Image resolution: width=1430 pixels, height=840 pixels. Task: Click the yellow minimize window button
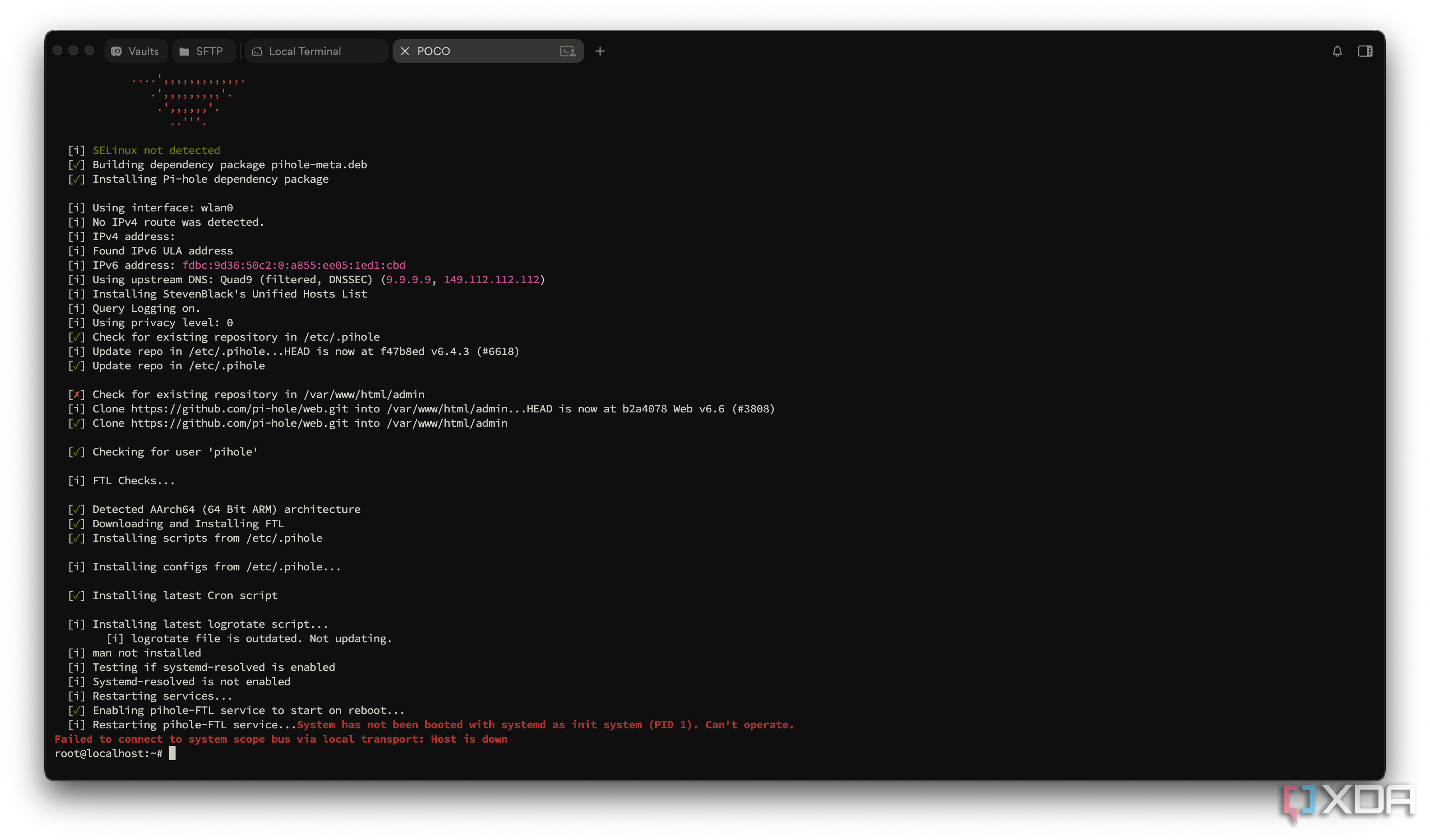pyautogui.click(x=73, y=51)
